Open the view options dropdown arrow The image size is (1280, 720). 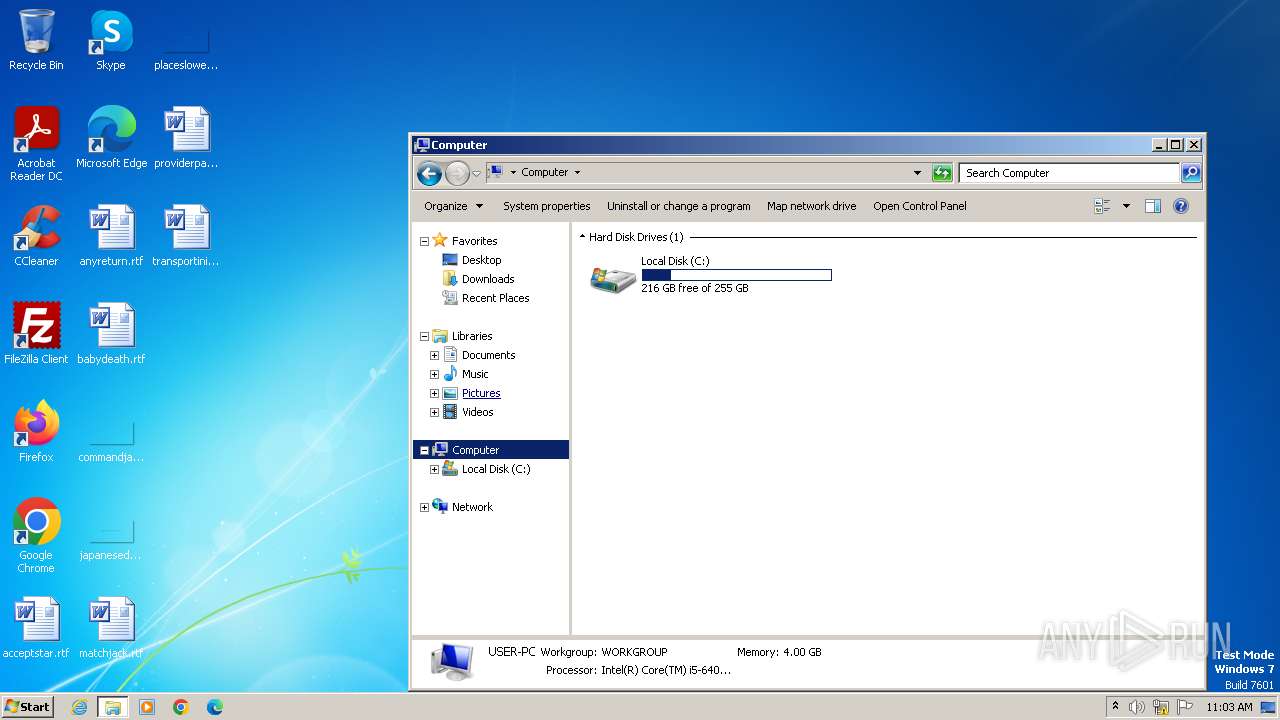tap(1126, 206)
